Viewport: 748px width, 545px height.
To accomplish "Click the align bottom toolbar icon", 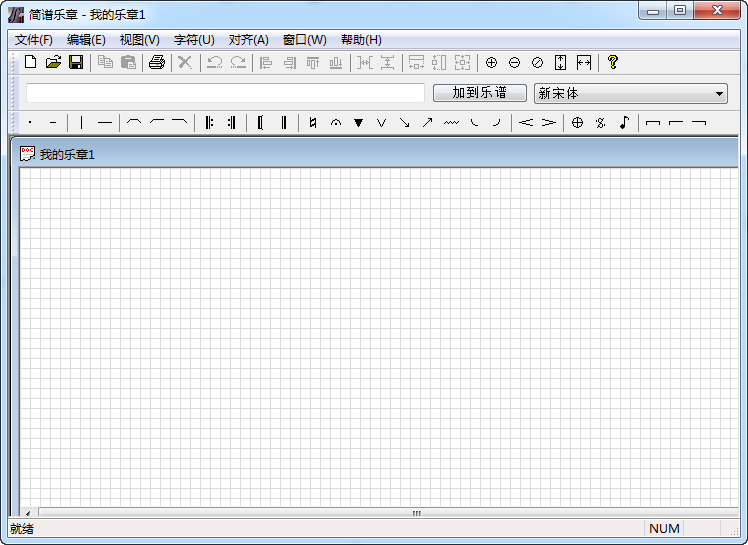I will (336, 62).
